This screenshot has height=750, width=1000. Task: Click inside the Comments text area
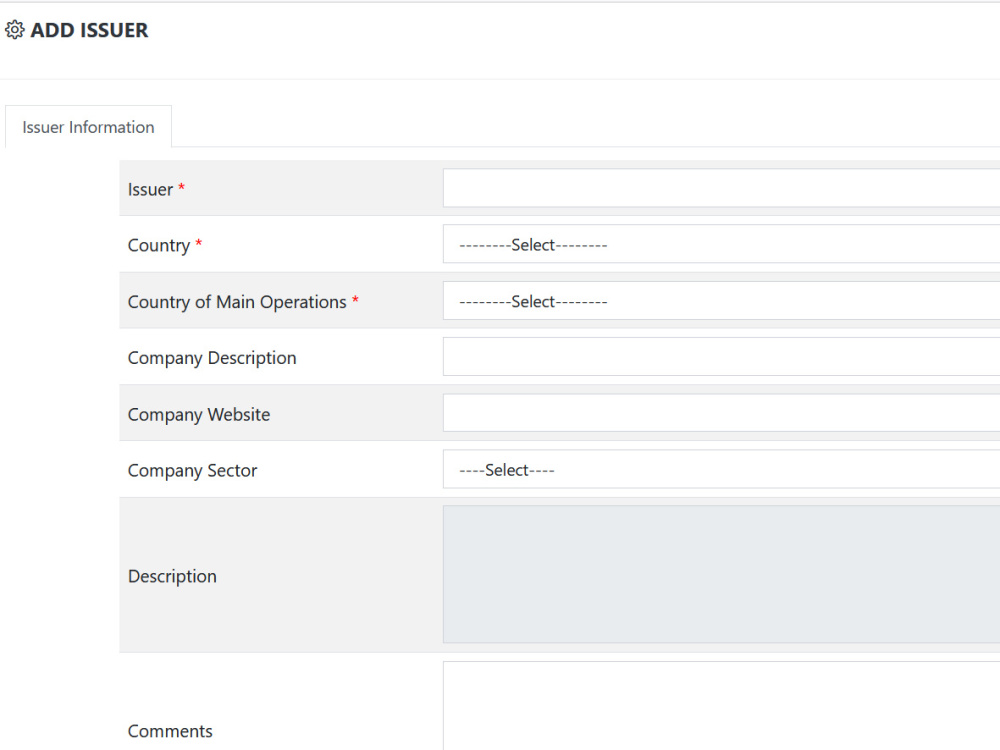pyautogui.click(x=721, y=706)
